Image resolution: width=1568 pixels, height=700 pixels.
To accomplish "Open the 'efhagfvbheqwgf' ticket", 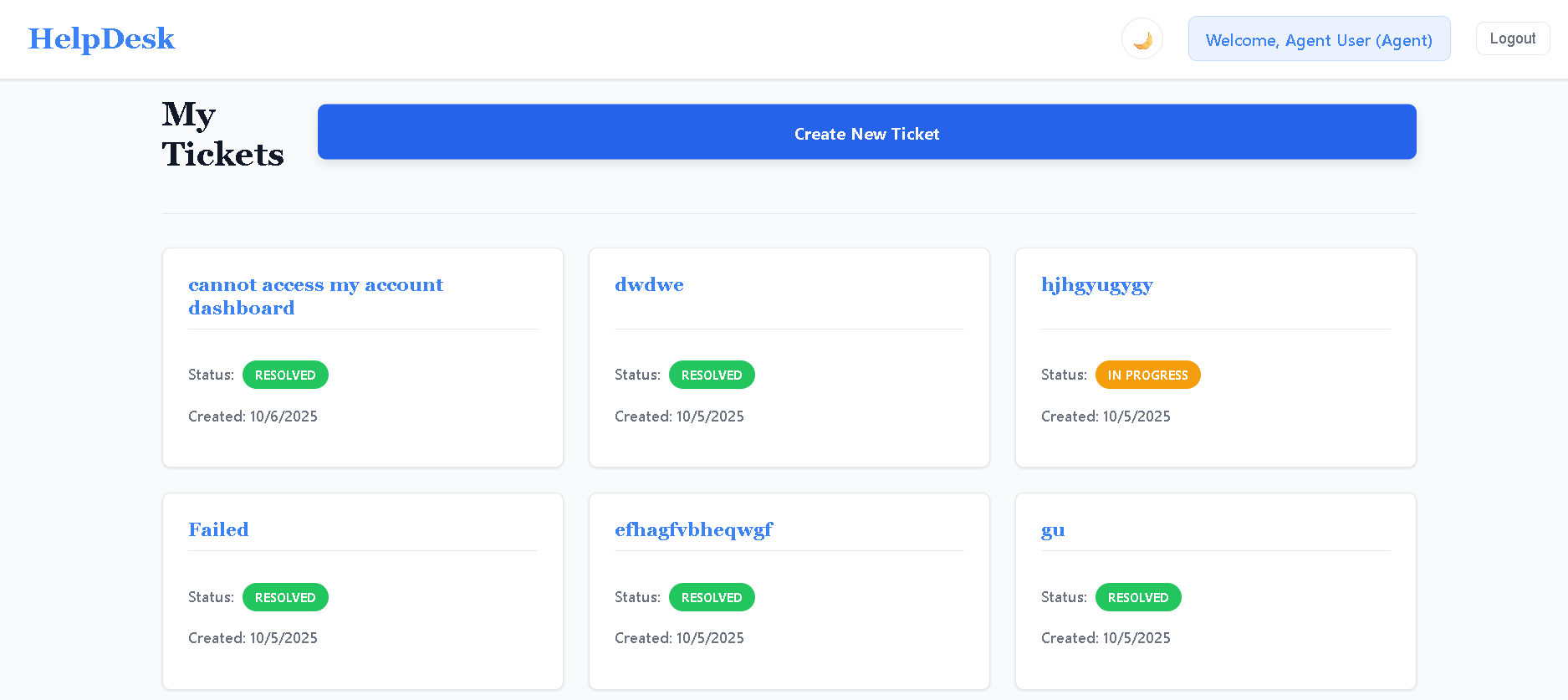I will click(x=693, y=530).
